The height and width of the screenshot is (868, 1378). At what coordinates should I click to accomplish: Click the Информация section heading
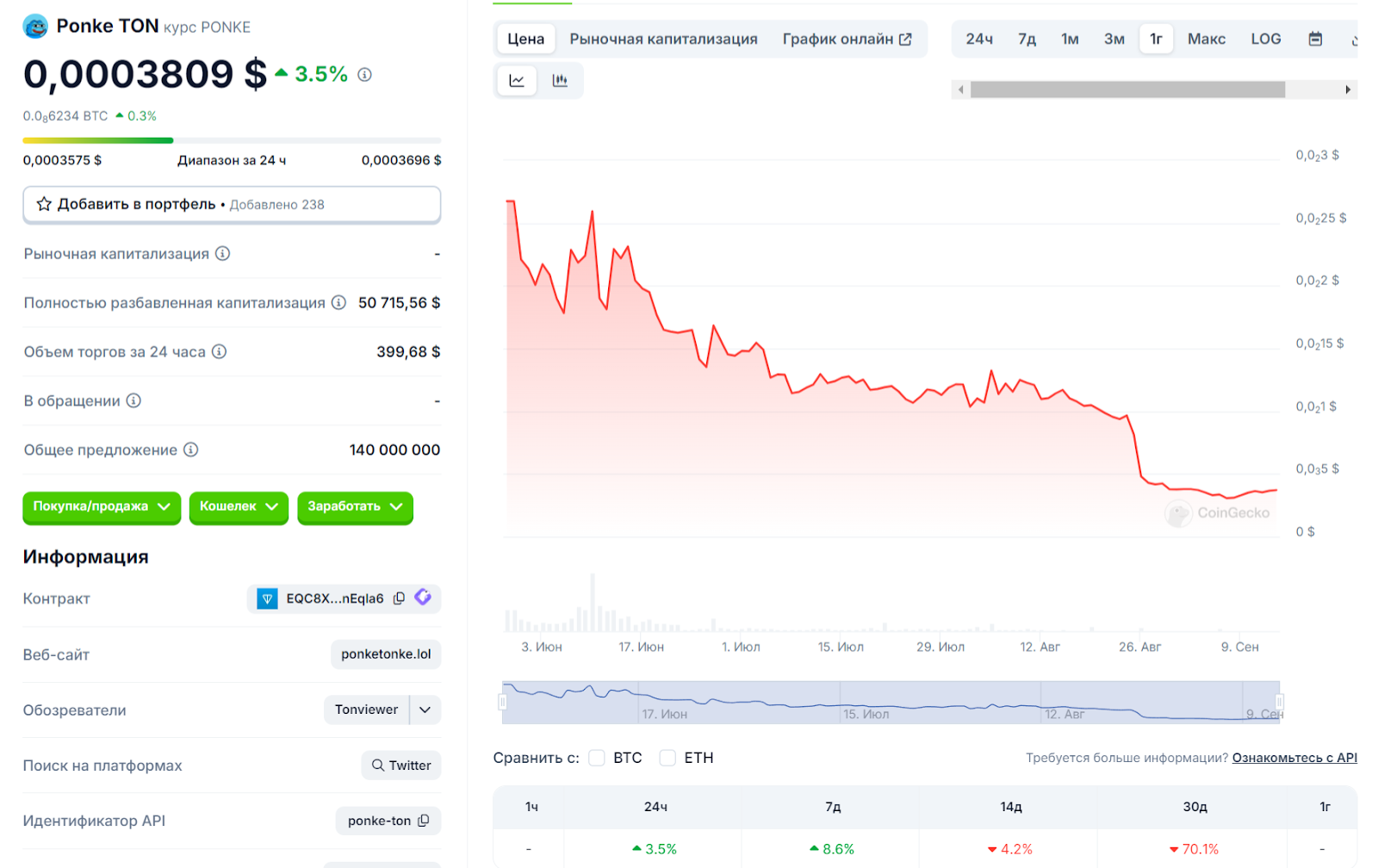(x=86, y=557)
